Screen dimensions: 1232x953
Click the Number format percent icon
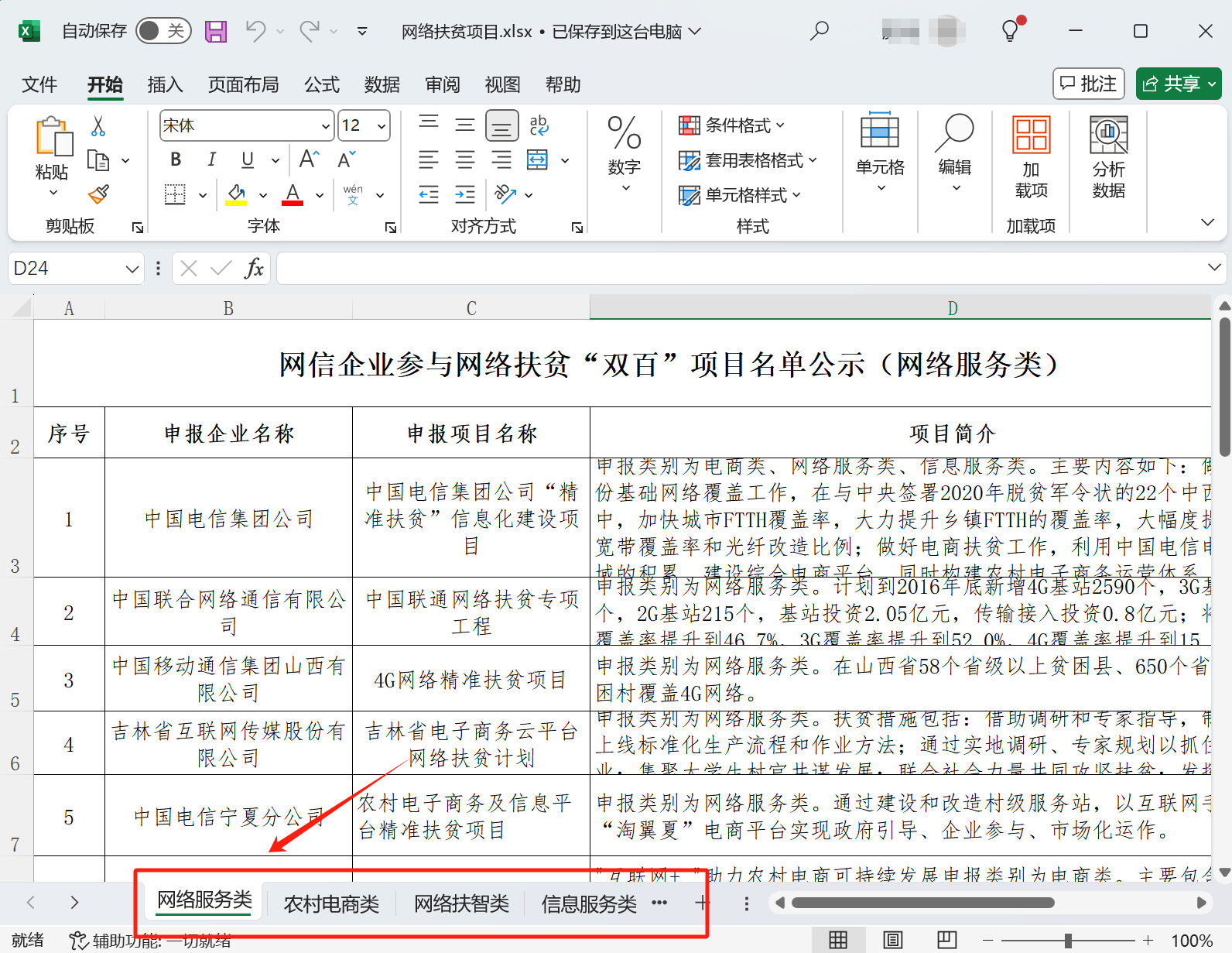(625, 133)
